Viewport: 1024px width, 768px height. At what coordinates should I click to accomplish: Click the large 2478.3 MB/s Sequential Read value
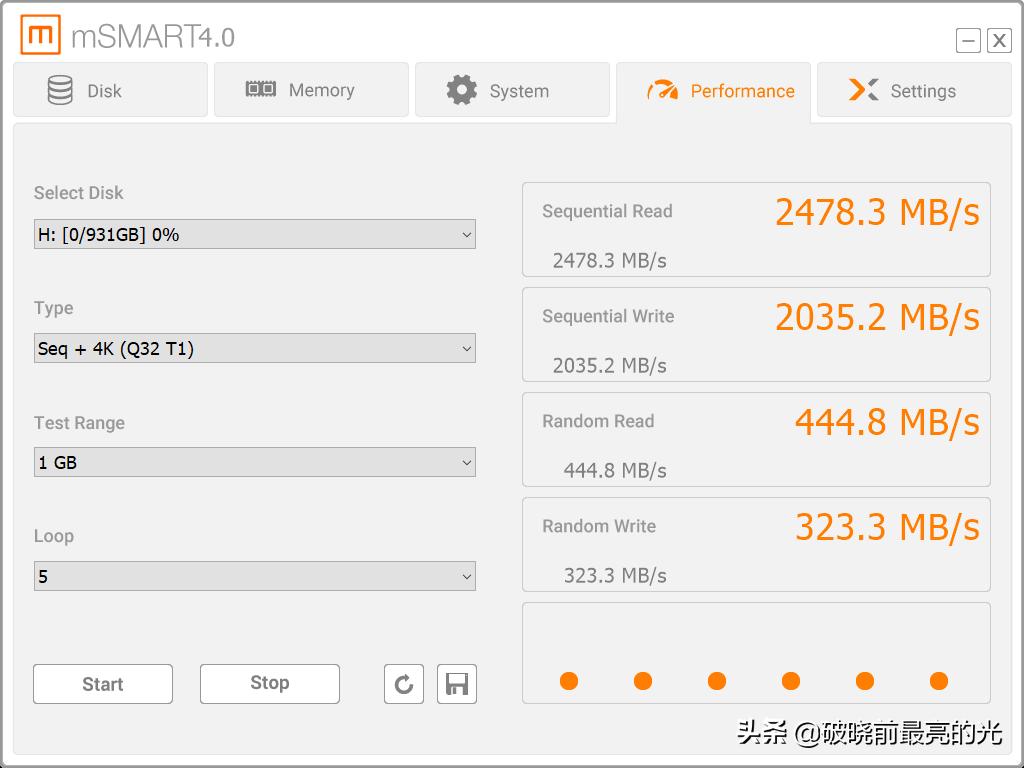877,213
